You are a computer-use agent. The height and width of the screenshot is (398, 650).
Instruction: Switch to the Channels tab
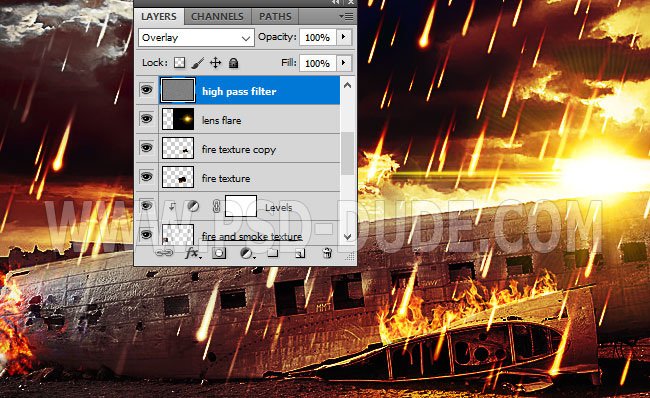coord(217,17)
